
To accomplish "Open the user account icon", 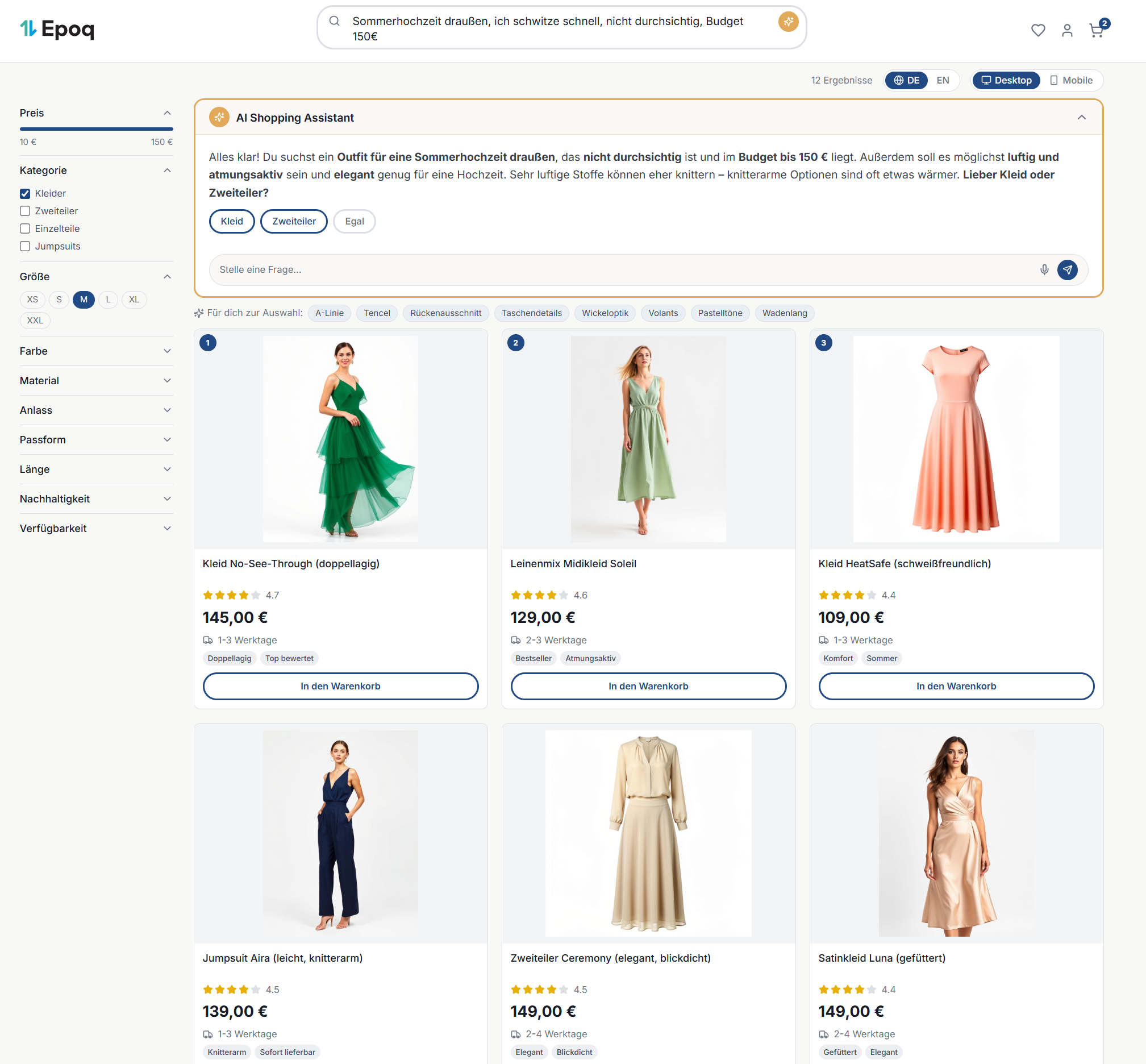I will point(1067,30).
